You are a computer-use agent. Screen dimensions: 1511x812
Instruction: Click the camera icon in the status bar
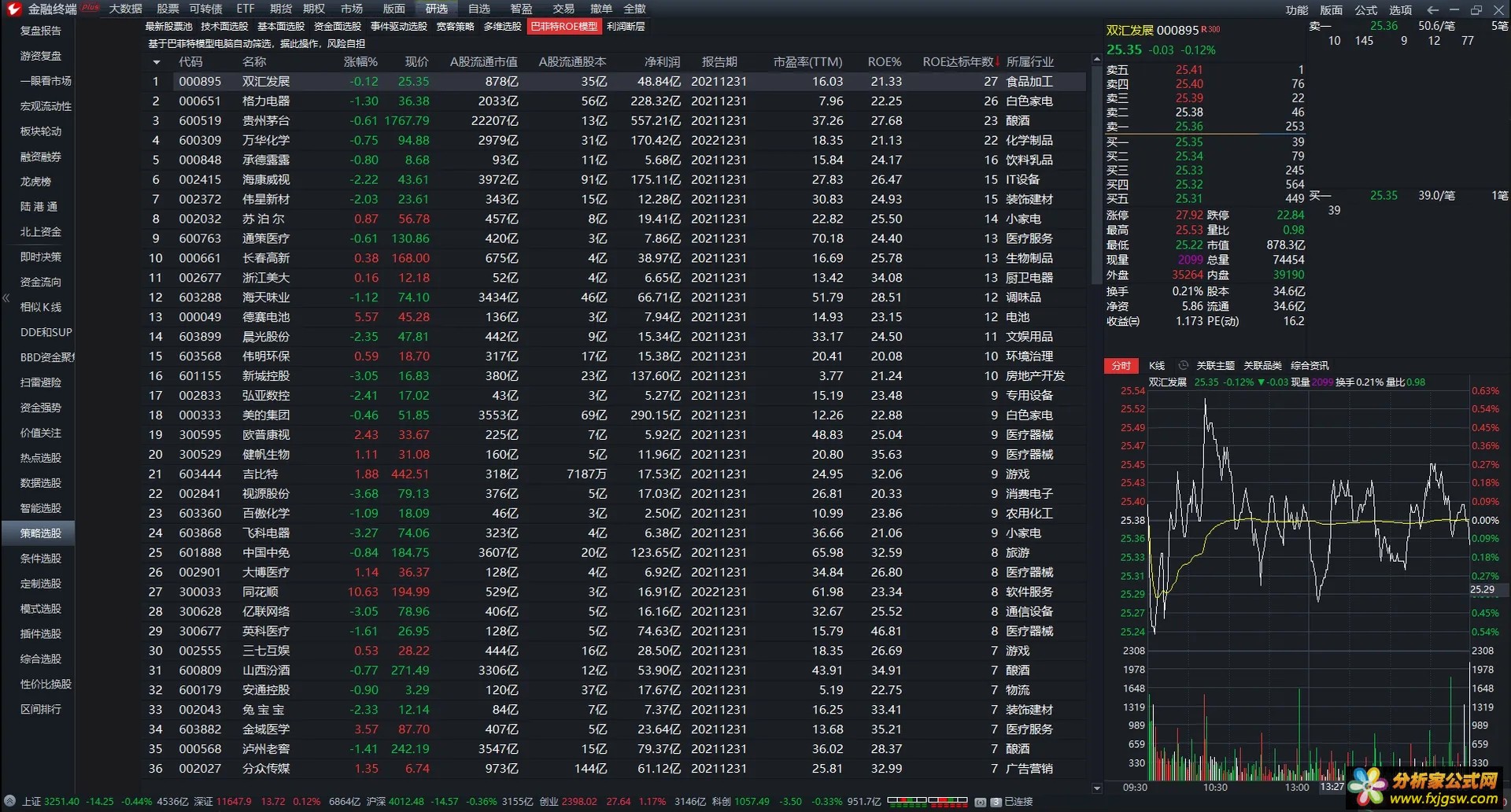tap(980, 802)
